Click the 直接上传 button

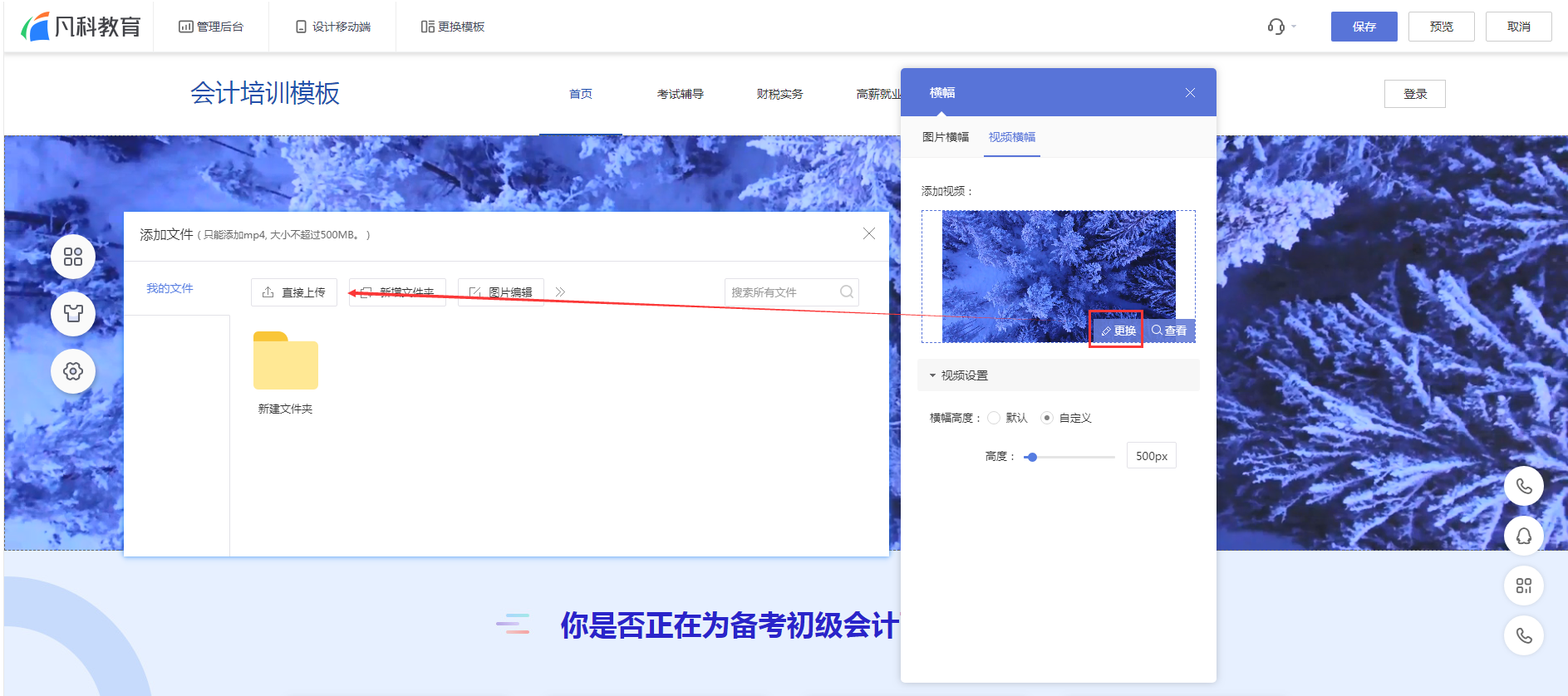(x=294, y=292)
